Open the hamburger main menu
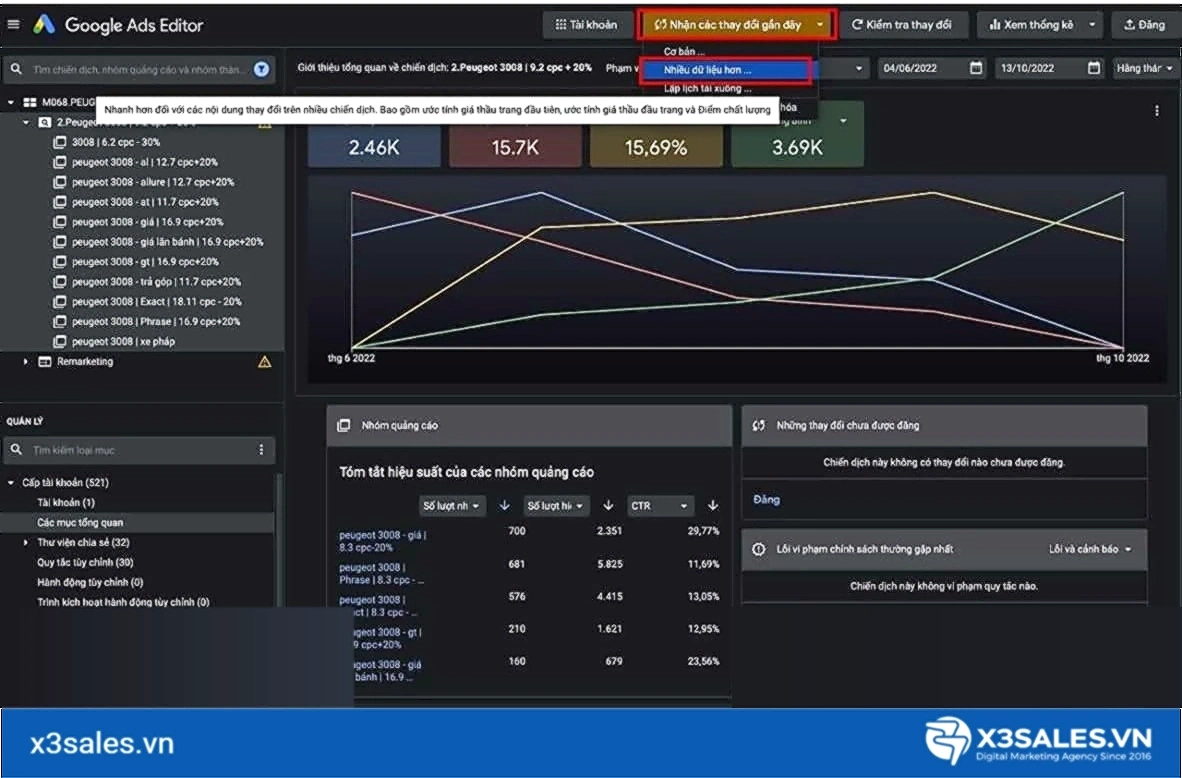1182x778 pixels. click(x=14, y=25)
